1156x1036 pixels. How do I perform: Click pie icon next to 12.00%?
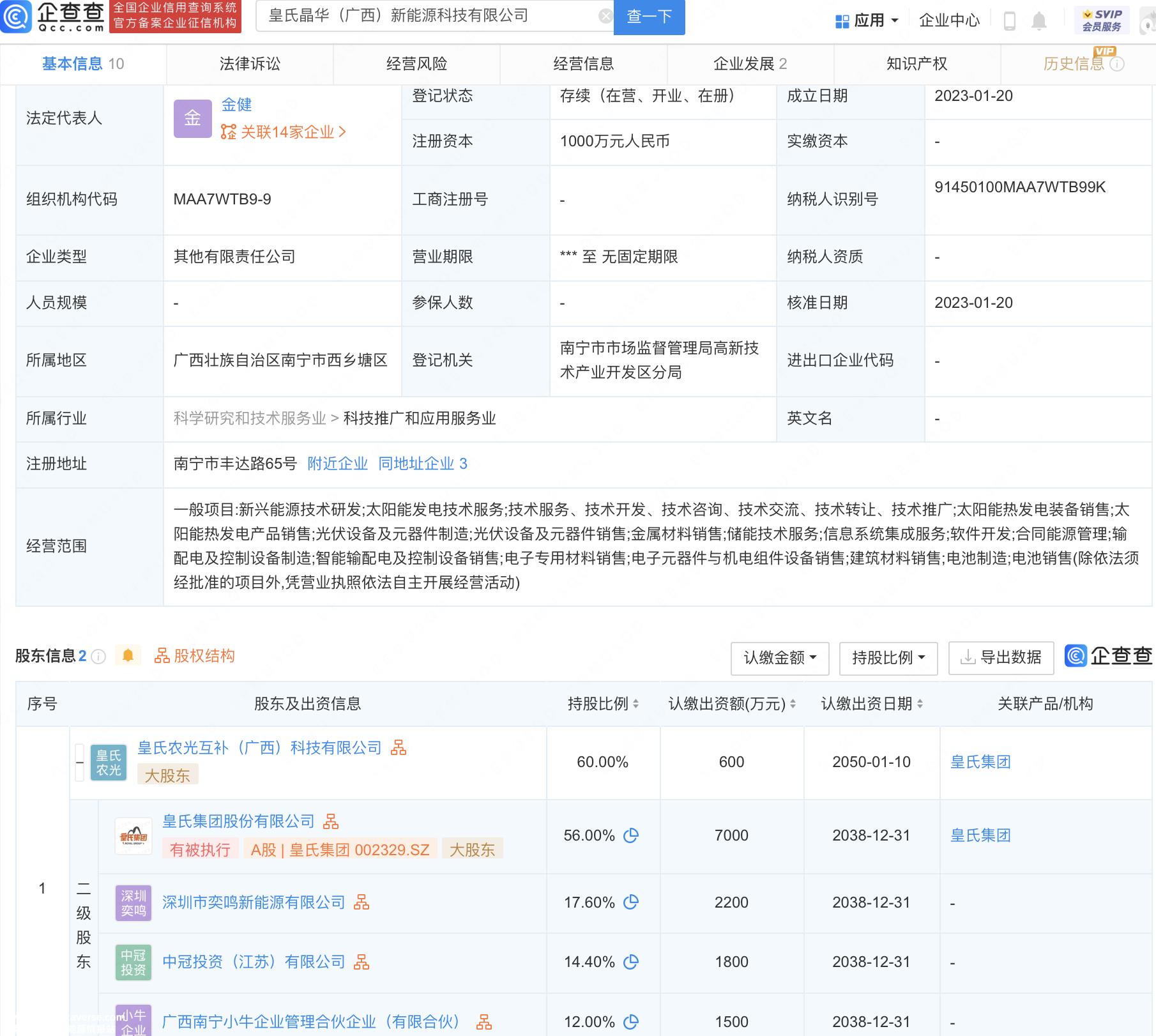631,1022
